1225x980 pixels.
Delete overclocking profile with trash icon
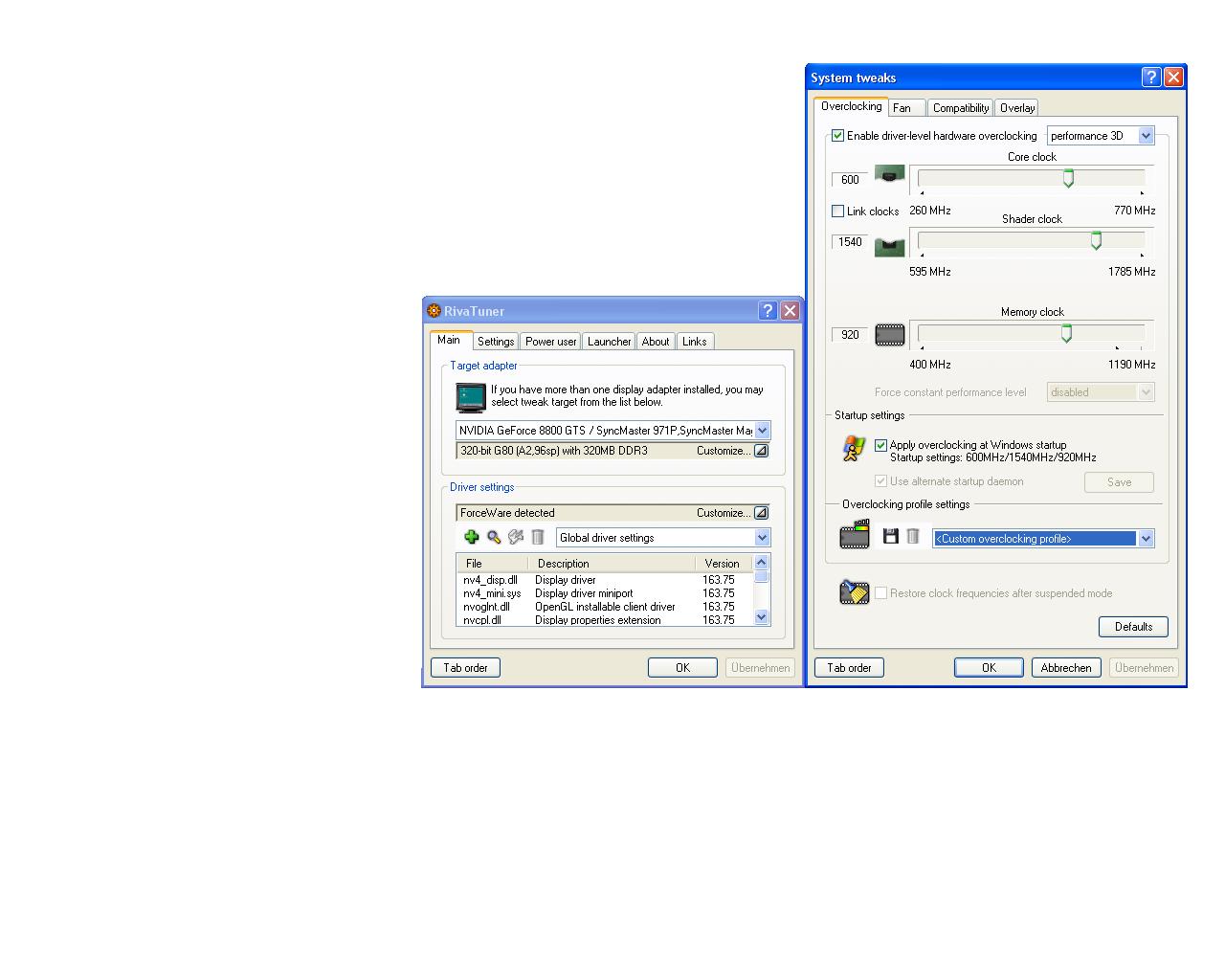(x=913, y=536)
